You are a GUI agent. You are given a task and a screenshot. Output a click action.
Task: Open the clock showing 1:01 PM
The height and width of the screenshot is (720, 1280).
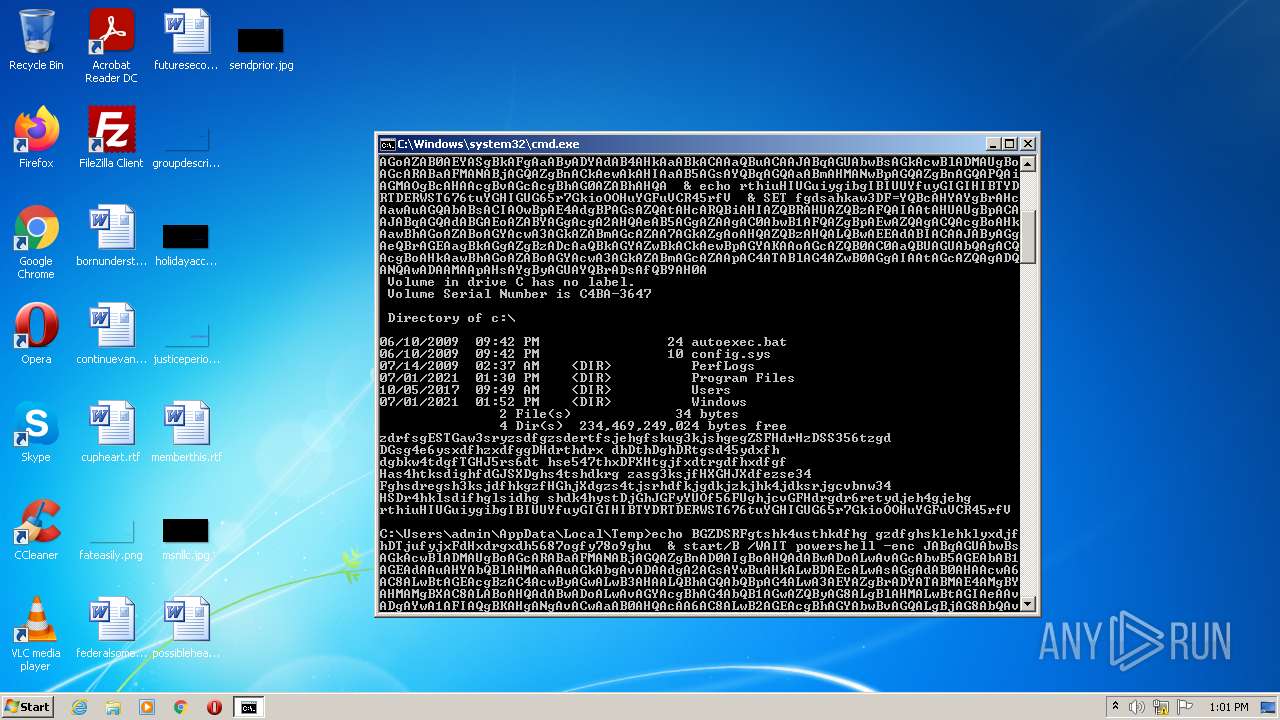tap(1228, 707)
